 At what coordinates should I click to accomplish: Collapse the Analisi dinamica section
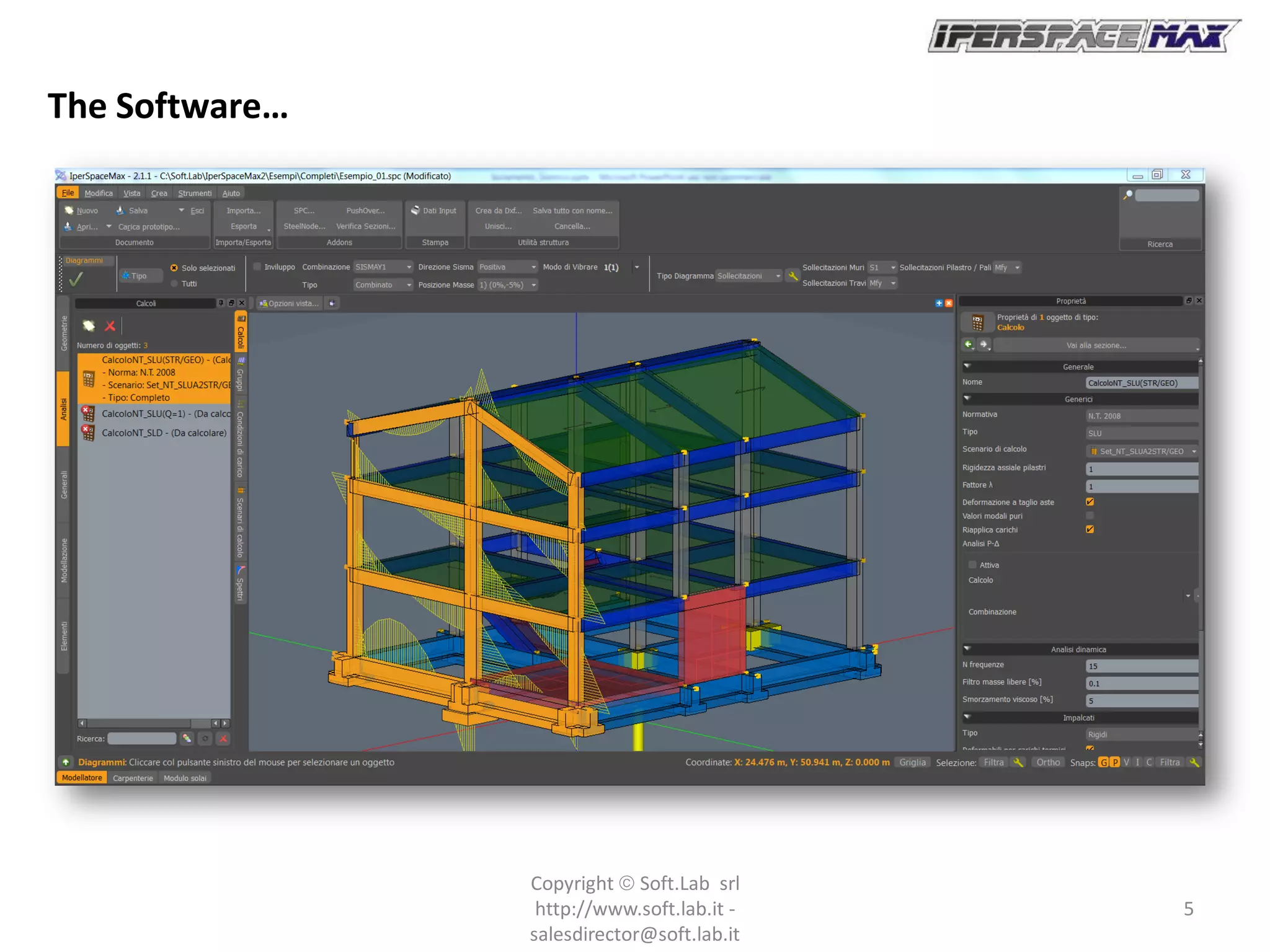967,649
